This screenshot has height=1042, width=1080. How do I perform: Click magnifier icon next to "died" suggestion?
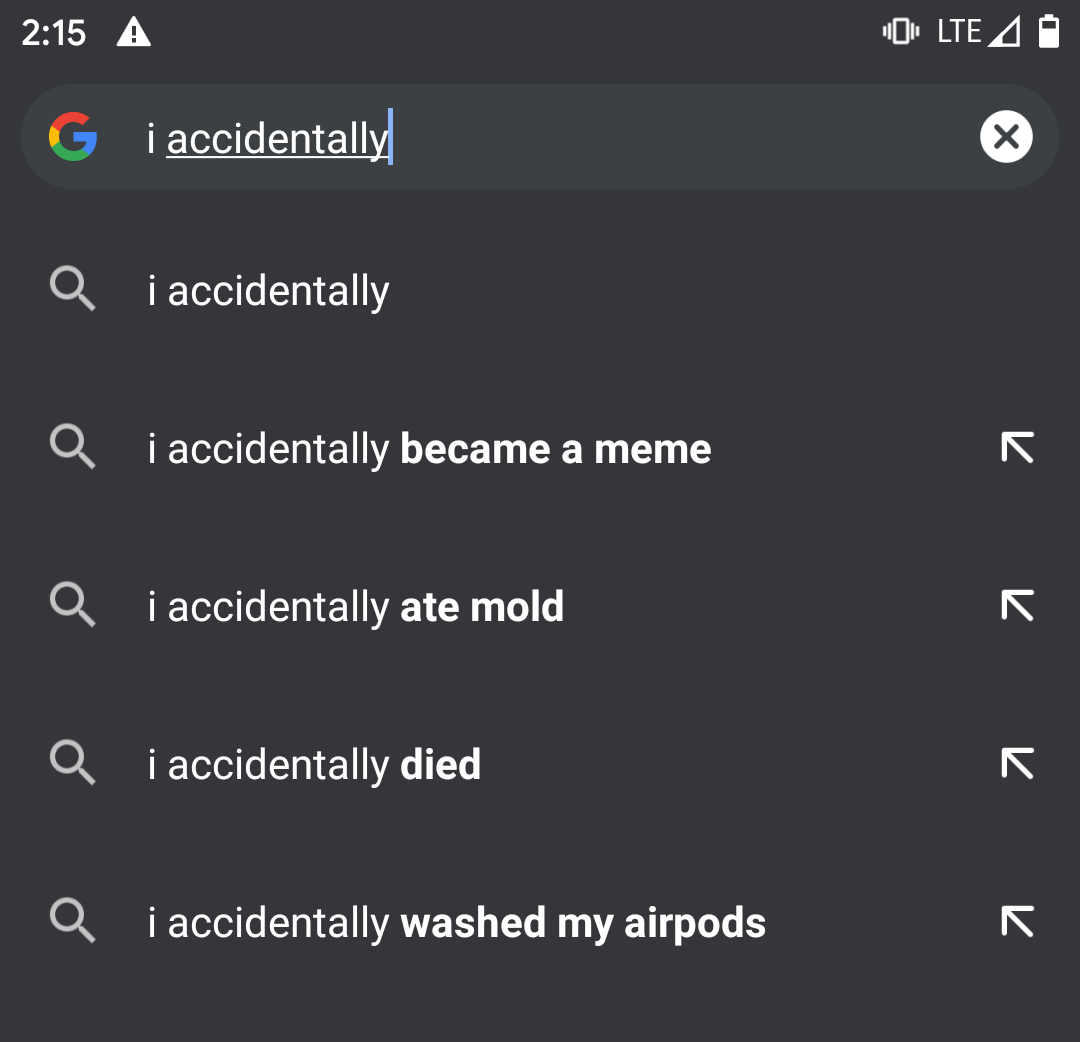coord(72,762)
